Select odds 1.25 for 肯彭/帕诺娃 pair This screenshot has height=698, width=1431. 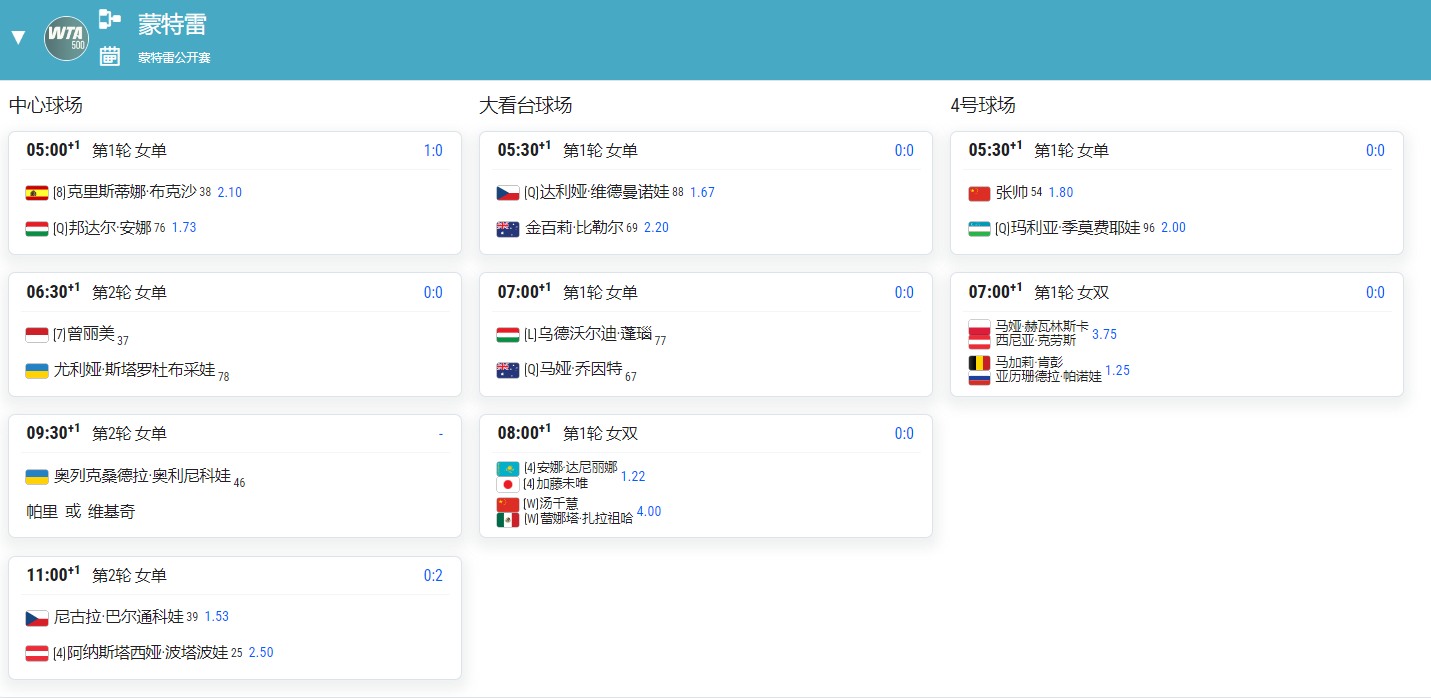coord(1118,370)
